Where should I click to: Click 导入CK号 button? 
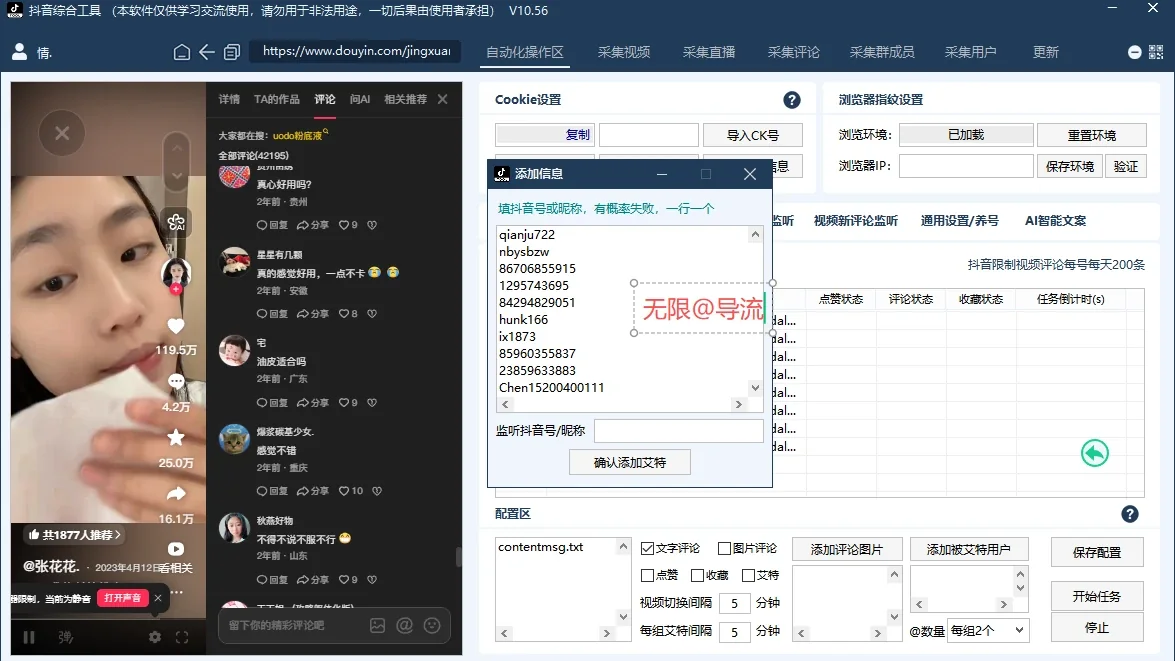[x=752, y=135]
